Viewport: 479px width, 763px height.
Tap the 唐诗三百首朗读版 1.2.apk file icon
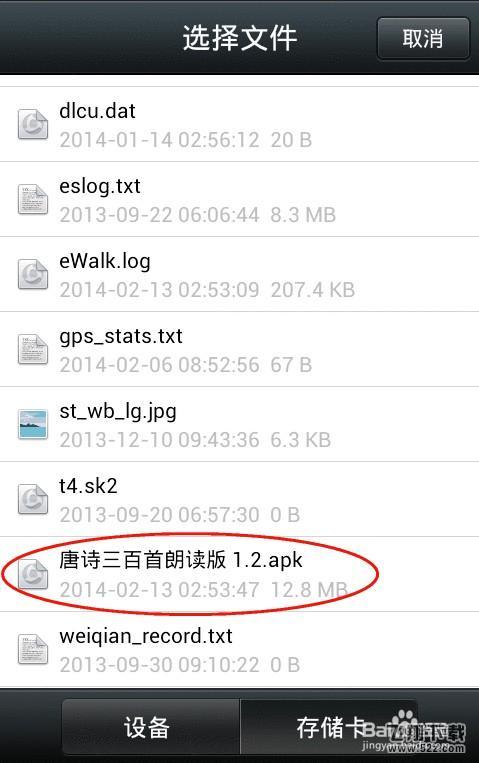coord(33,574)
